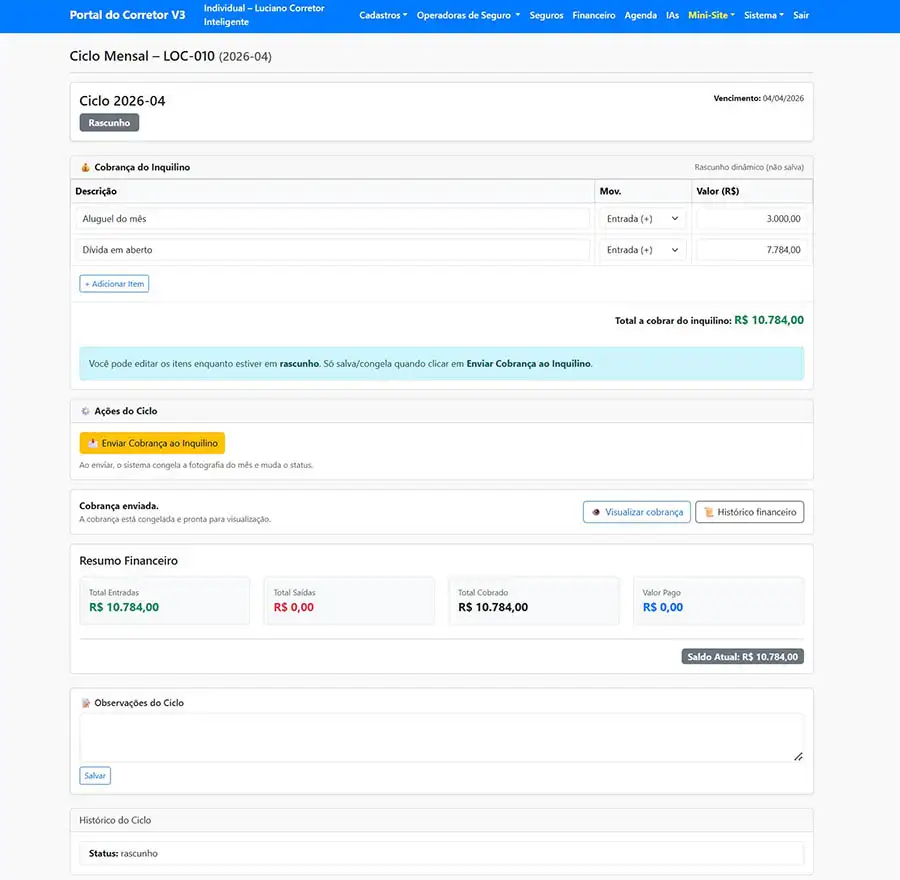Open the Sistema dropdown menu

coord(764,16)
